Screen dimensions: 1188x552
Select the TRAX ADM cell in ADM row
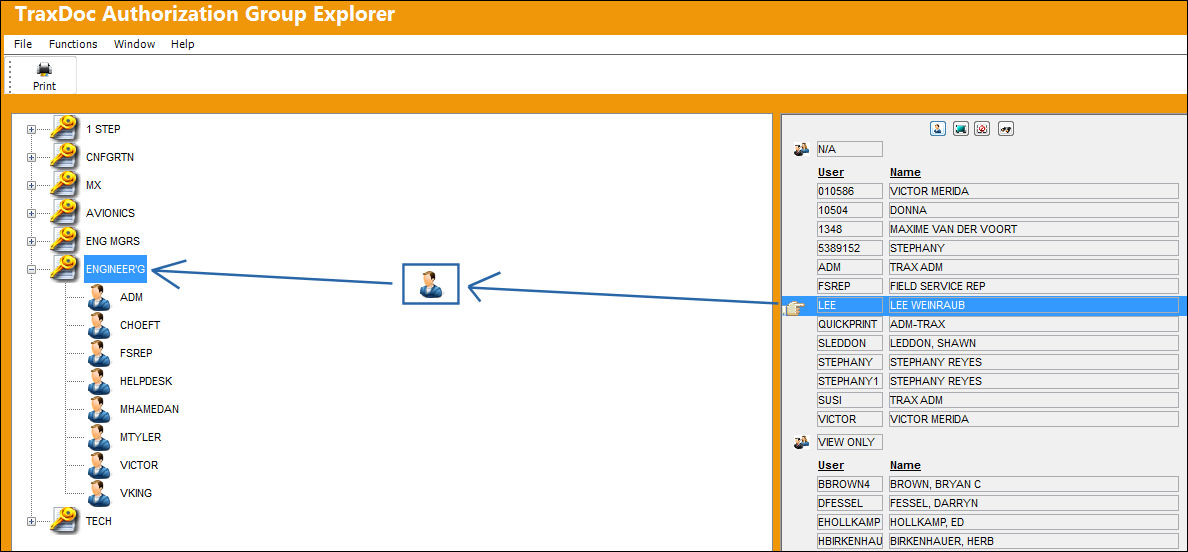pyautogui.click(x=1033, y=267)
